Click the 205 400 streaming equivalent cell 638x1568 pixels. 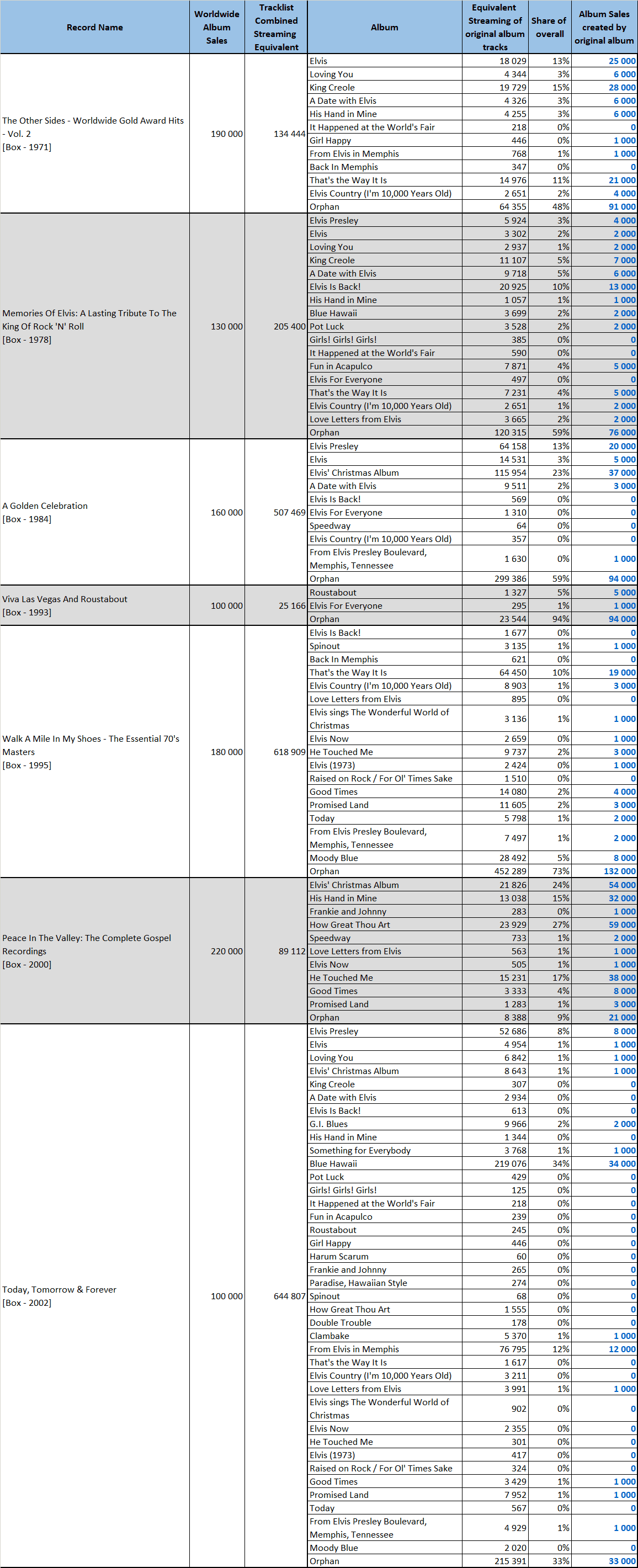pyautogui.click(x=276, y=326)
